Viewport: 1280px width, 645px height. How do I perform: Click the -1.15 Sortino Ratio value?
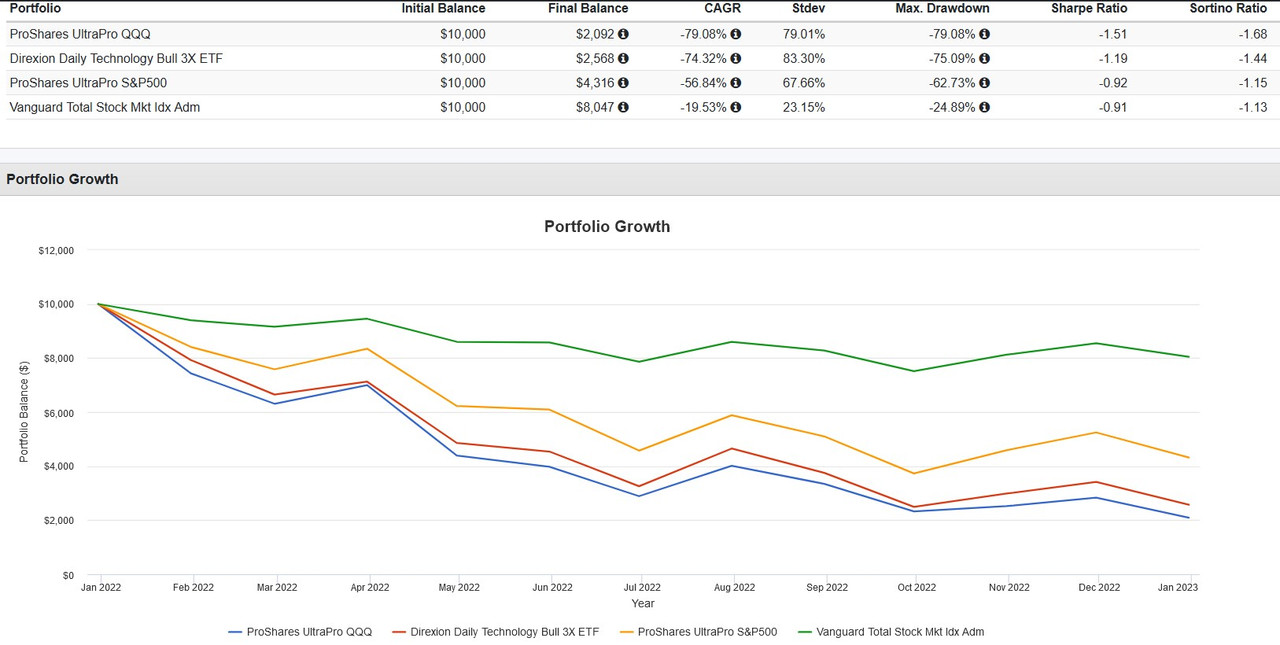[x=1251, y=83]
